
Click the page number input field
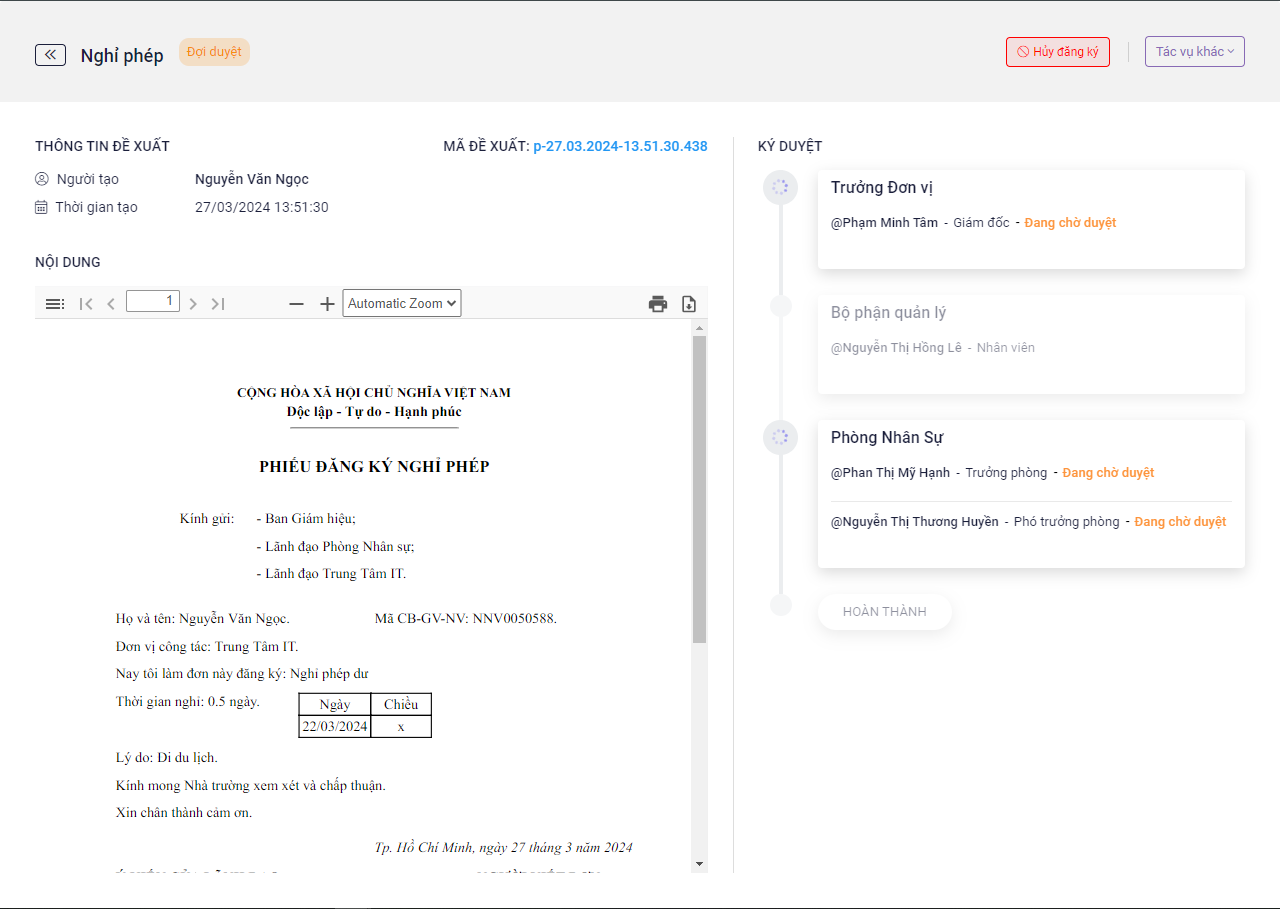(x=153, y=301)
